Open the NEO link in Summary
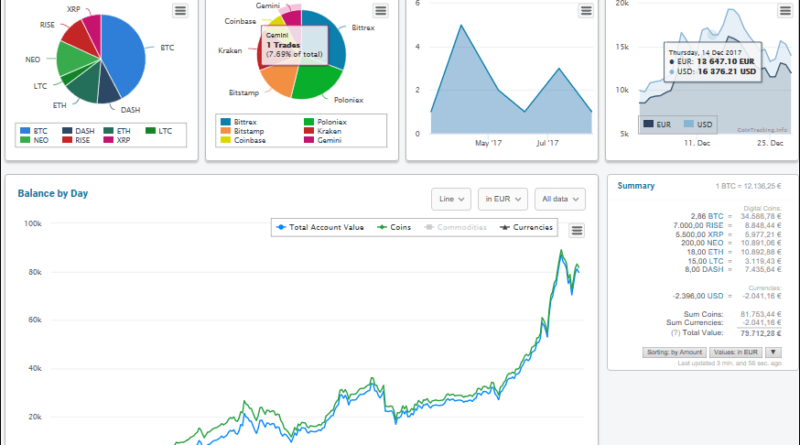The image size is (800, 445). tap(715, 243)
